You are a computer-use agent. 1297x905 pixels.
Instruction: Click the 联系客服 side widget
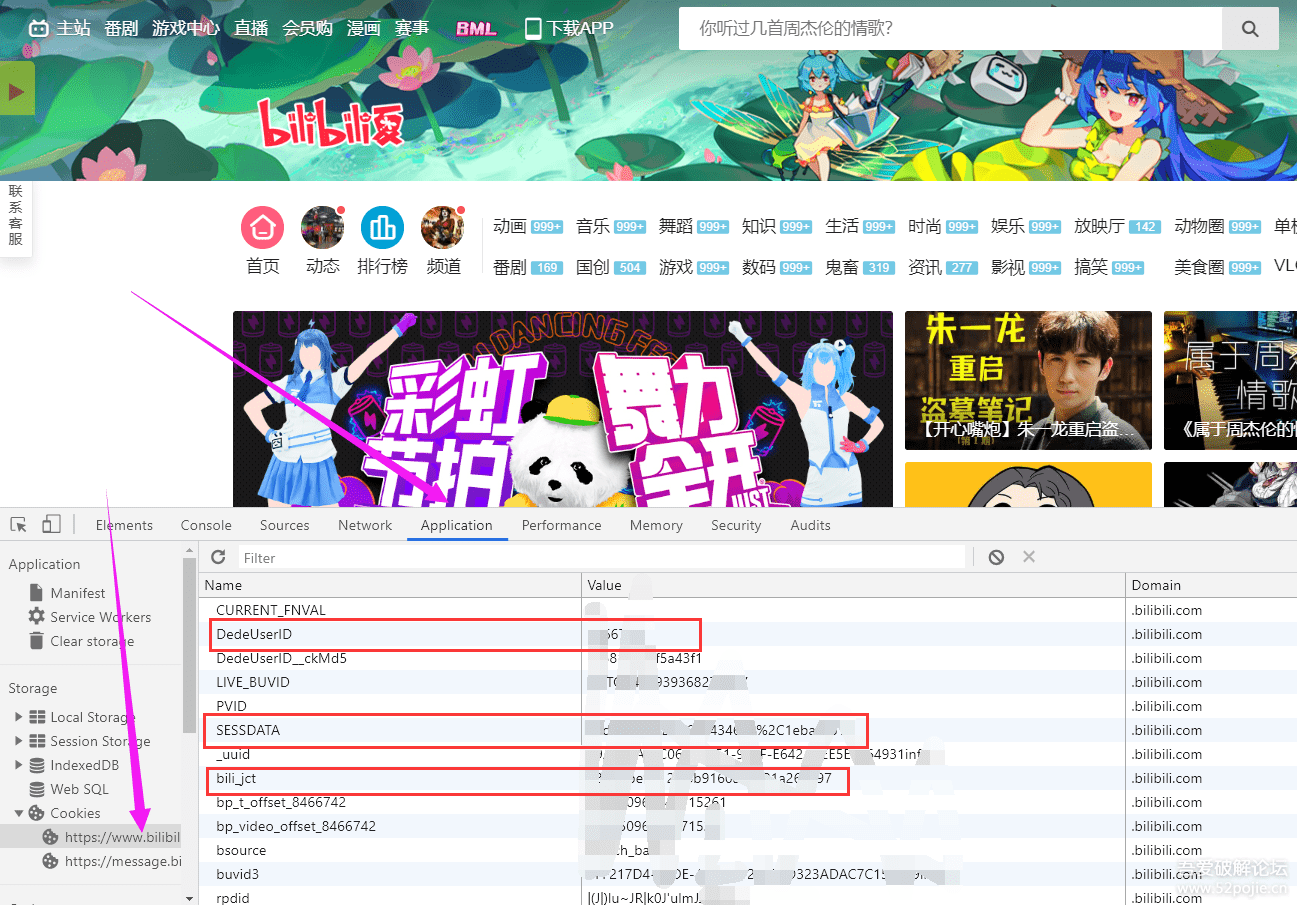coord(16,216)
